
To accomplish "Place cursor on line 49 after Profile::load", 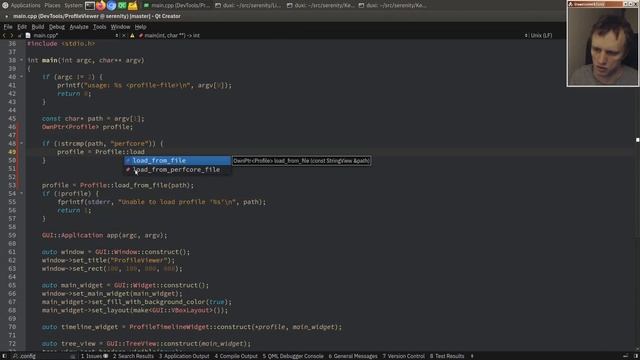I will 145,152.
